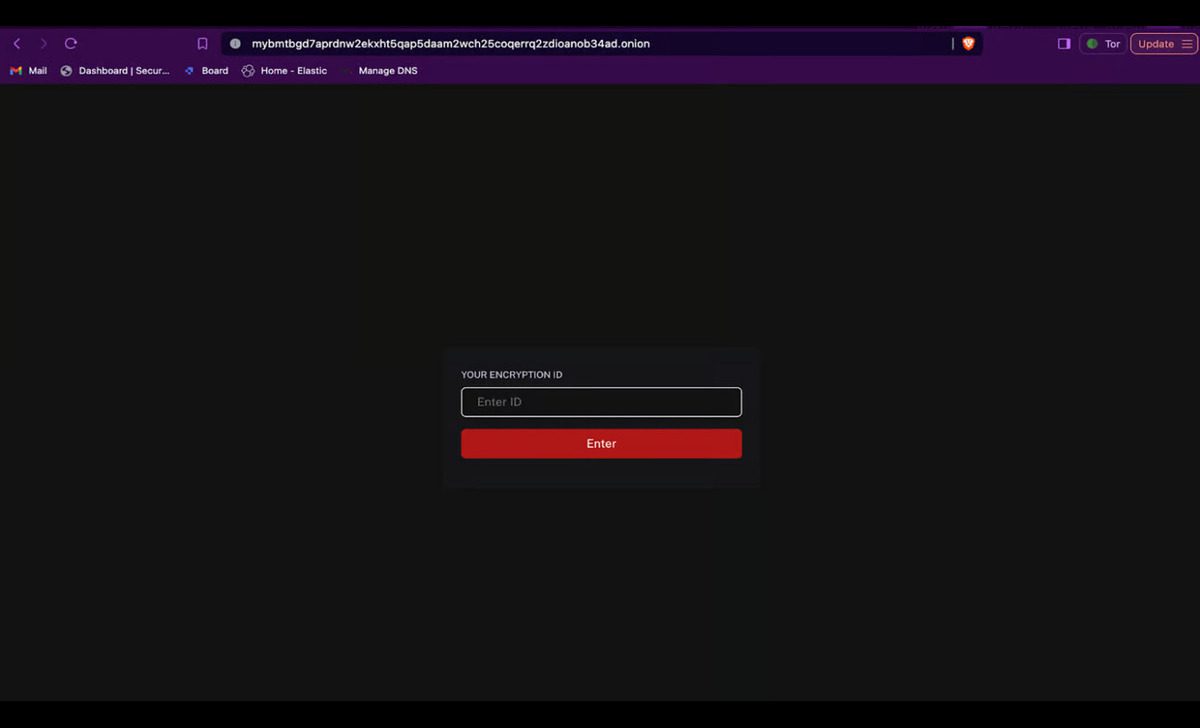This screenshot has height=728, width=1200.
Task: Open the Manage DNS bookmark
Action: [x=387, y=71]
